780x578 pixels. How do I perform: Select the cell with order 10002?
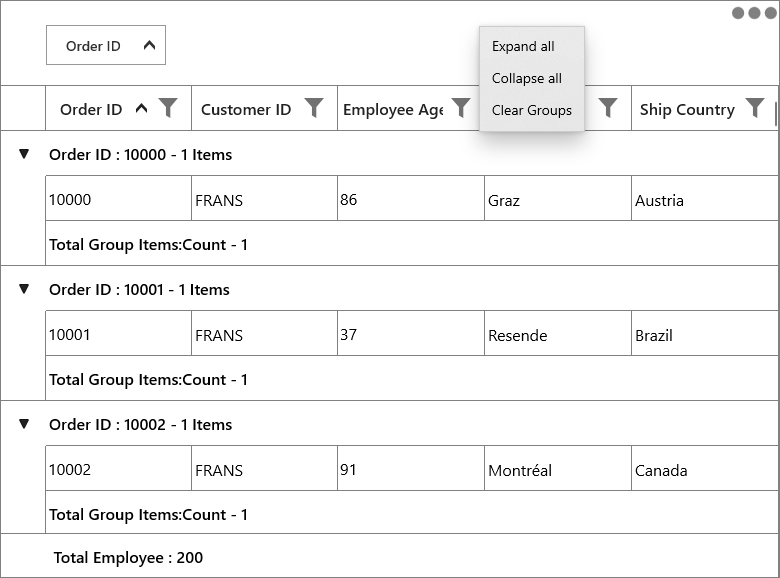tap(118, 468)
